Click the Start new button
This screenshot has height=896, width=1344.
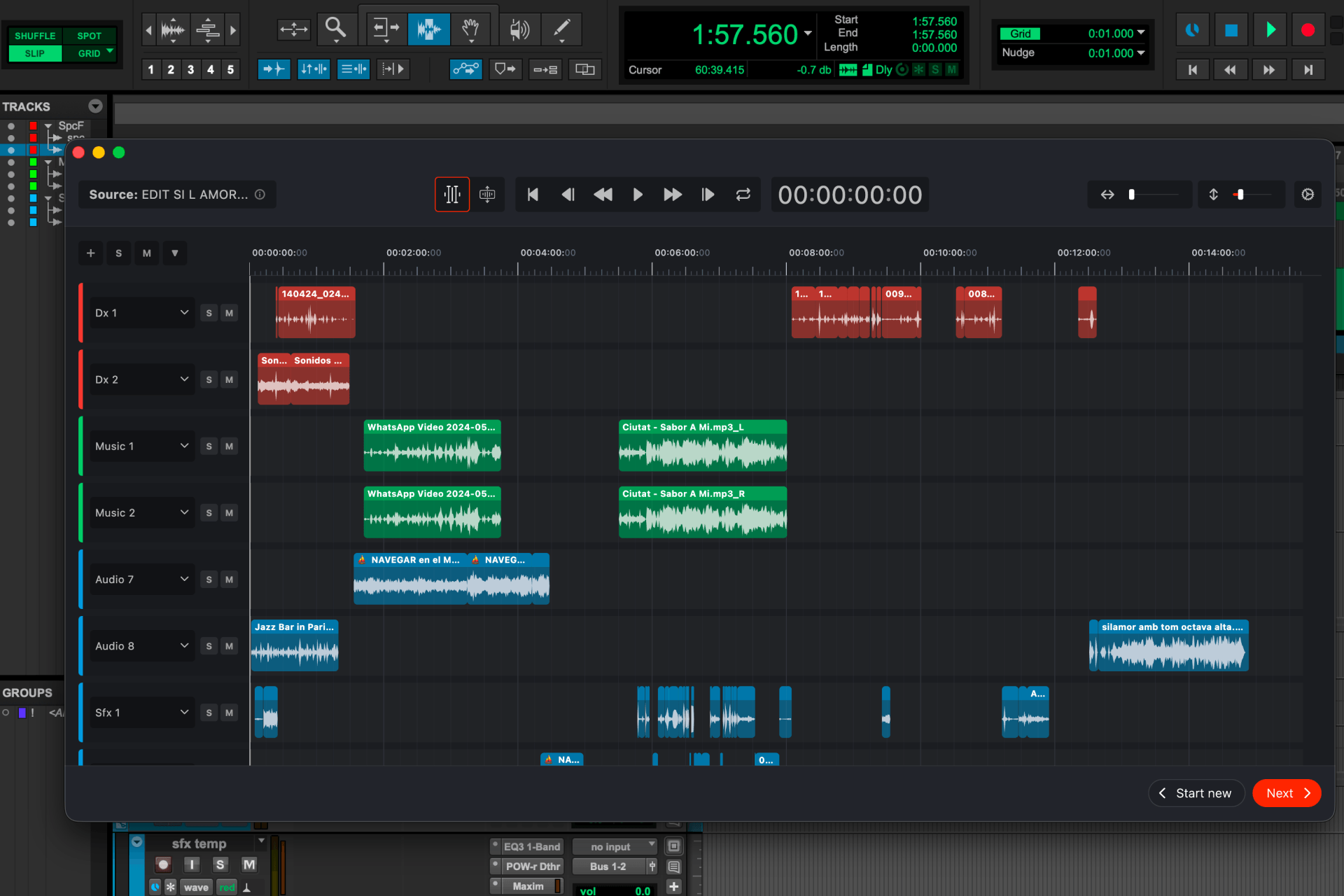coord(1196,793)
